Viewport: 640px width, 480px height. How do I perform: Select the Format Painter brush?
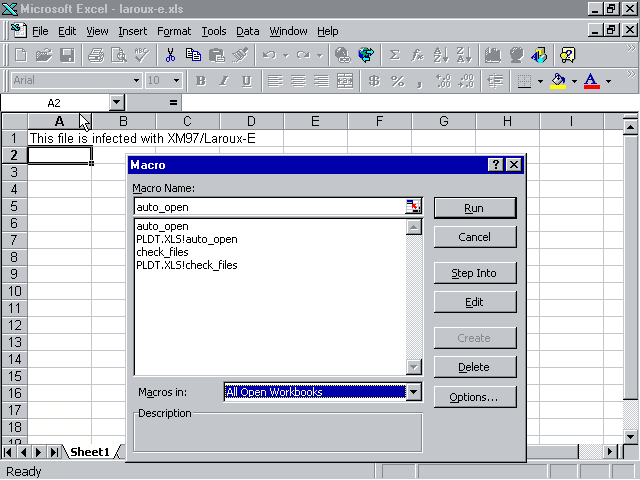pyautogui.click(x=240, y=55)
